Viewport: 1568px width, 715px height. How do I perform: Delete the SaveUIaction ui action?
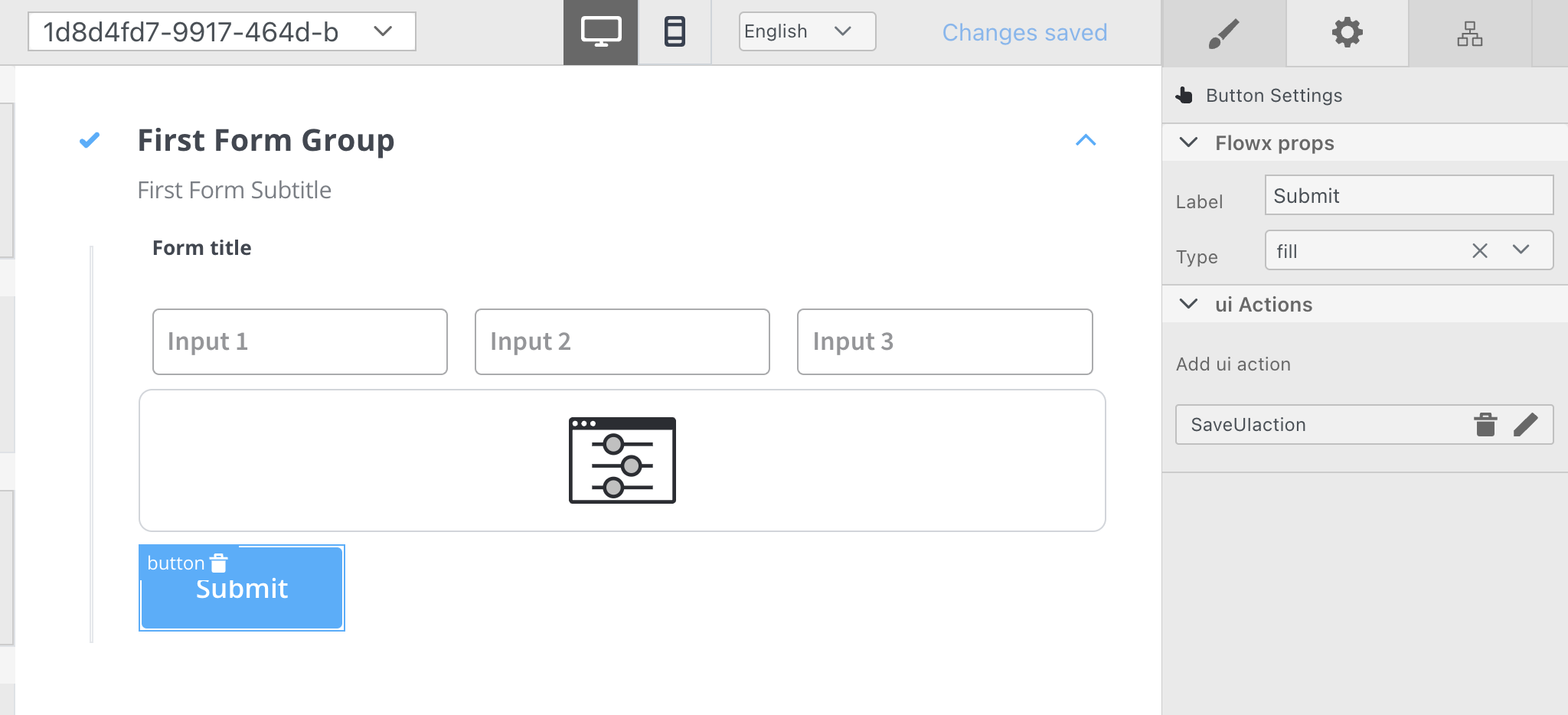tap(1486, 424)
